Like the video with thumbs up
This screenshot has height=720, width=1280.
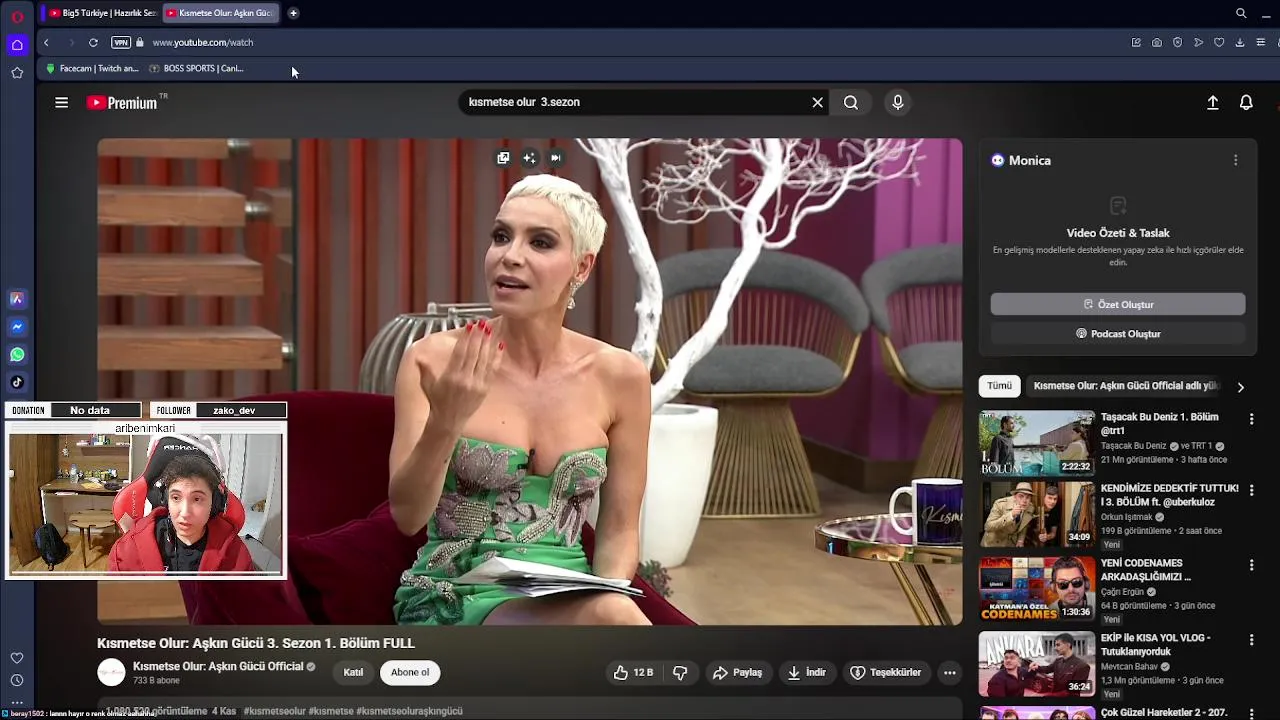coord(633,673)
